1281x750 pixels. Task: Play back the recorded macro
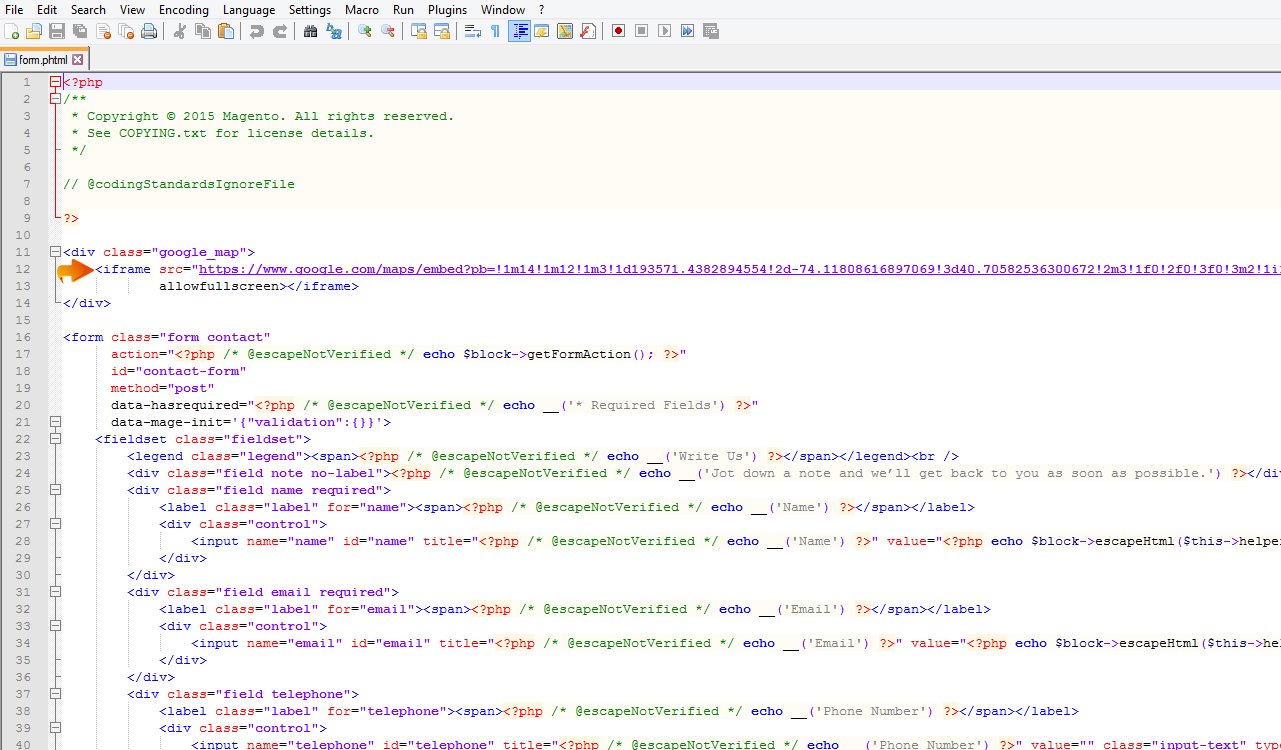665,31
